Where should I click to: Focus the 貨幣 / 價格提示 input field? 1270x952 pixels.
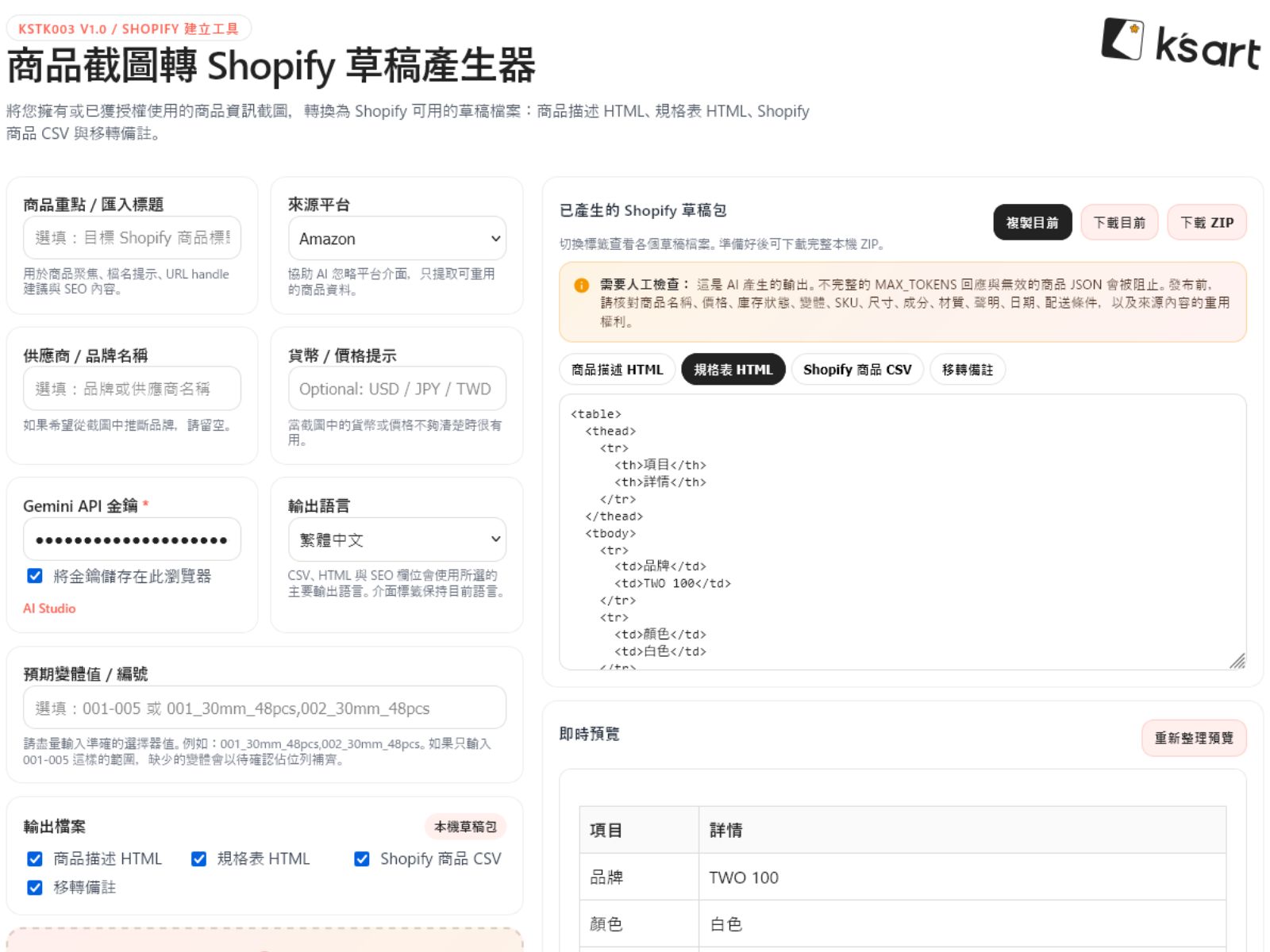click(x=397, y=389)
